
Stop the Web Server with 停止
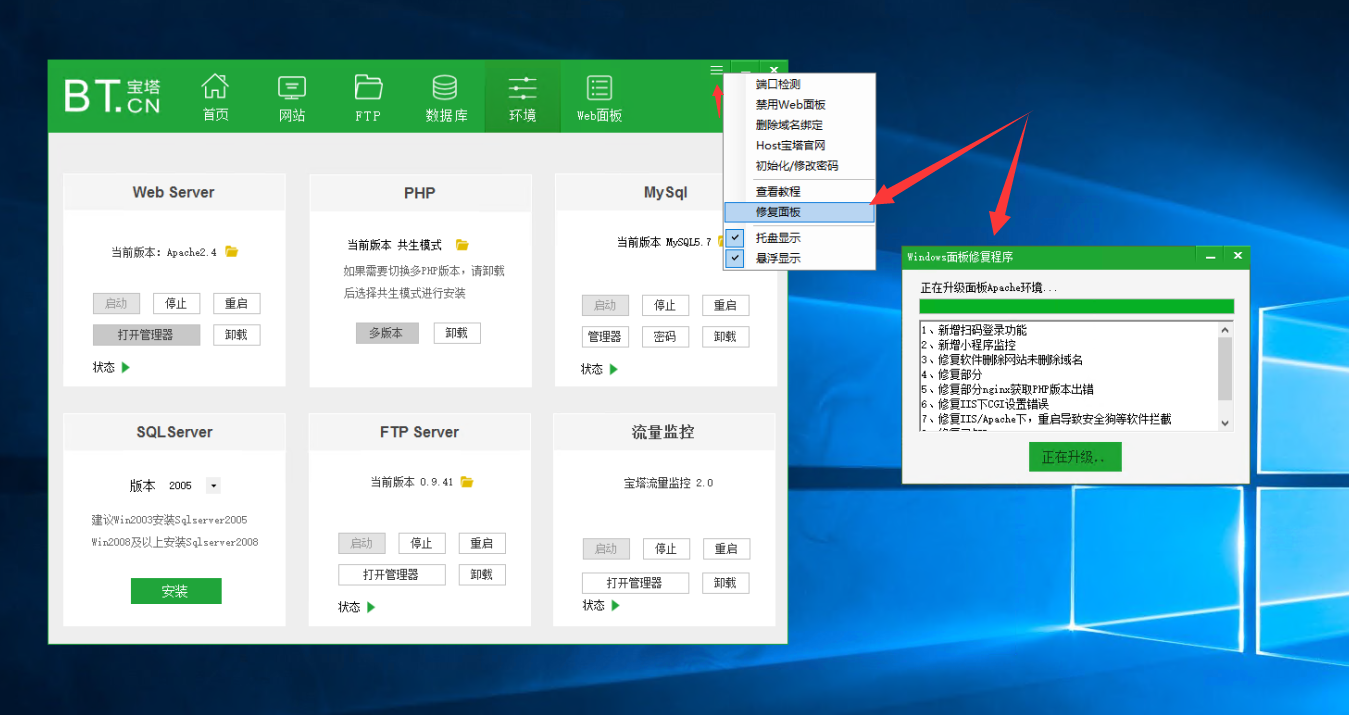(176, 303)
